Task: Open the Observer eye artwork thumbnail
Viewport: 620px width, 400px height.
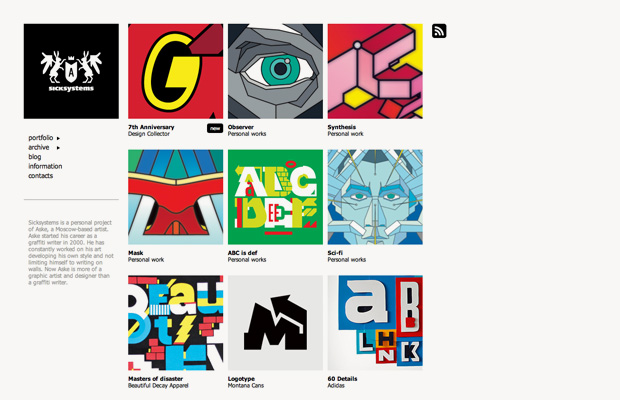Action: (275, 71)
